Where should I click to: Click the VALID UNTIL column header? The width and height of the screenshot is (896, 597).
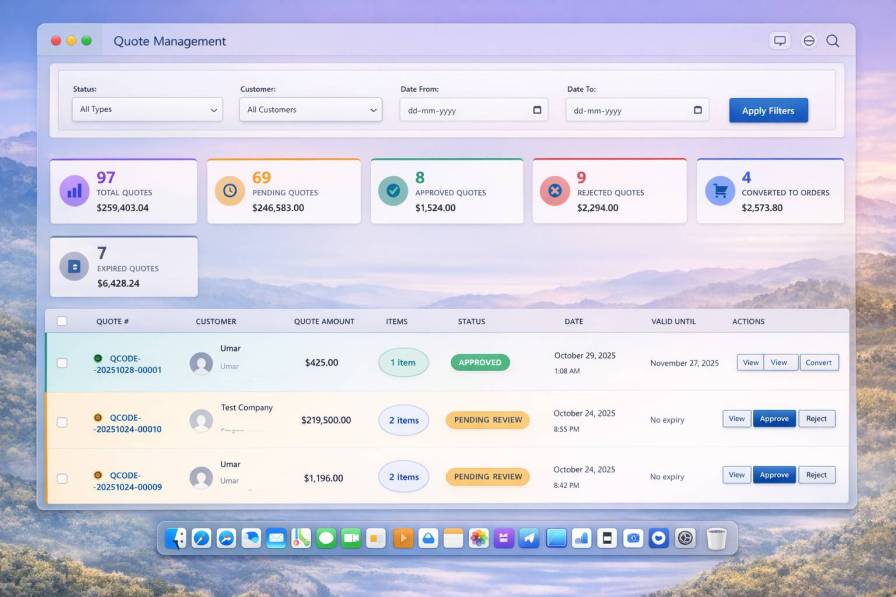pyautogui.click(x=673, y=322)
